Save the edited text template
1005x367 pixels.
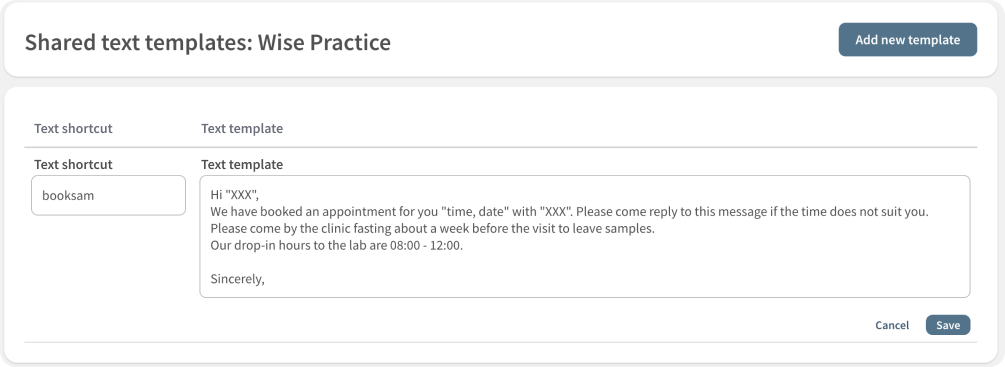[948, 325]
